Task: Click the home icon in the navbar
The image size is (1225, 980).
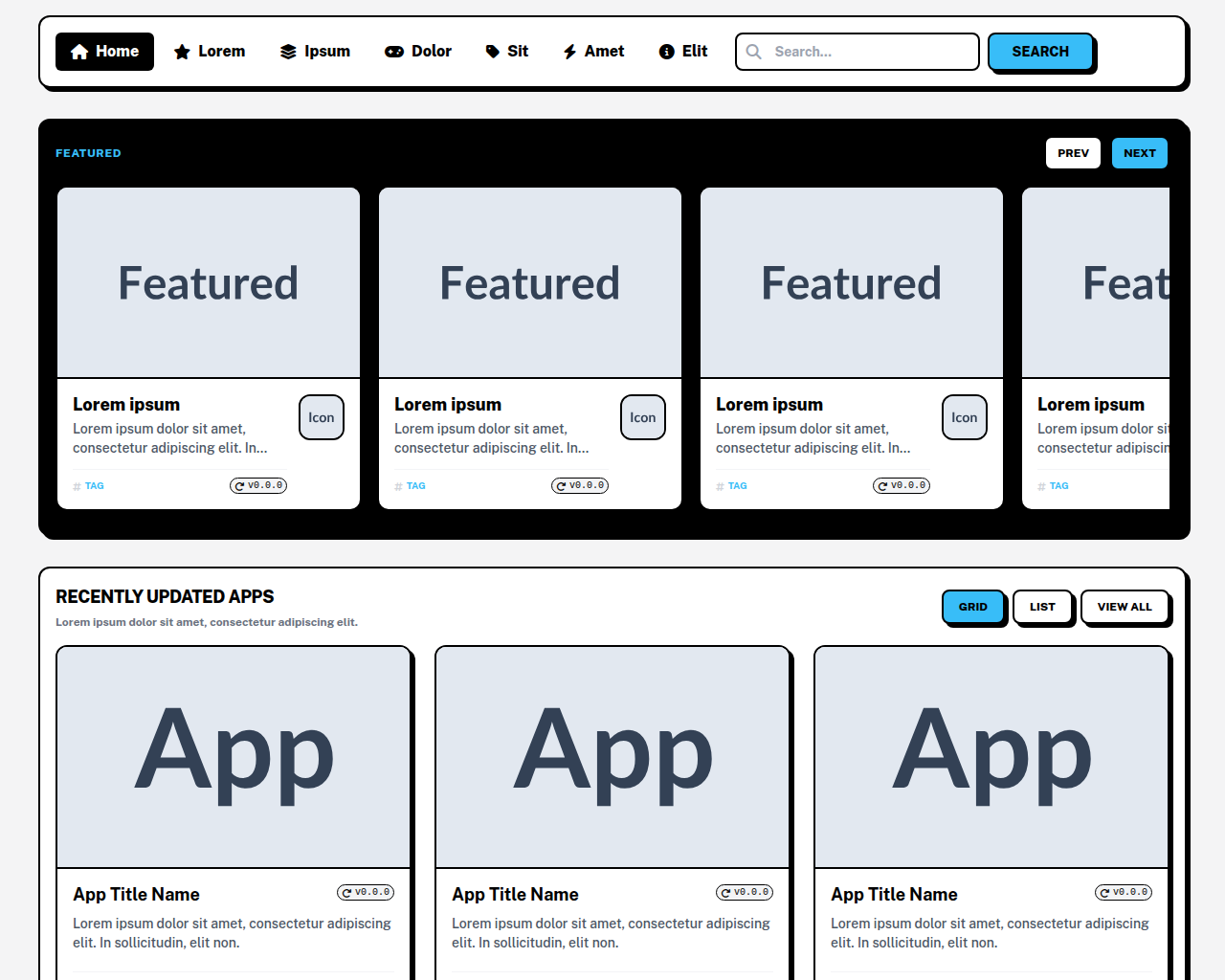Action: point(79,52)
